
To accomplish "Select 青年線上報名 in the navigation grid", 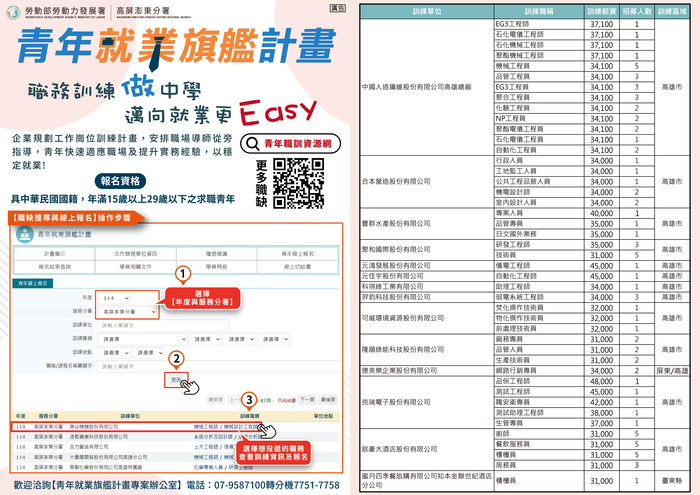I will [297, 254].
